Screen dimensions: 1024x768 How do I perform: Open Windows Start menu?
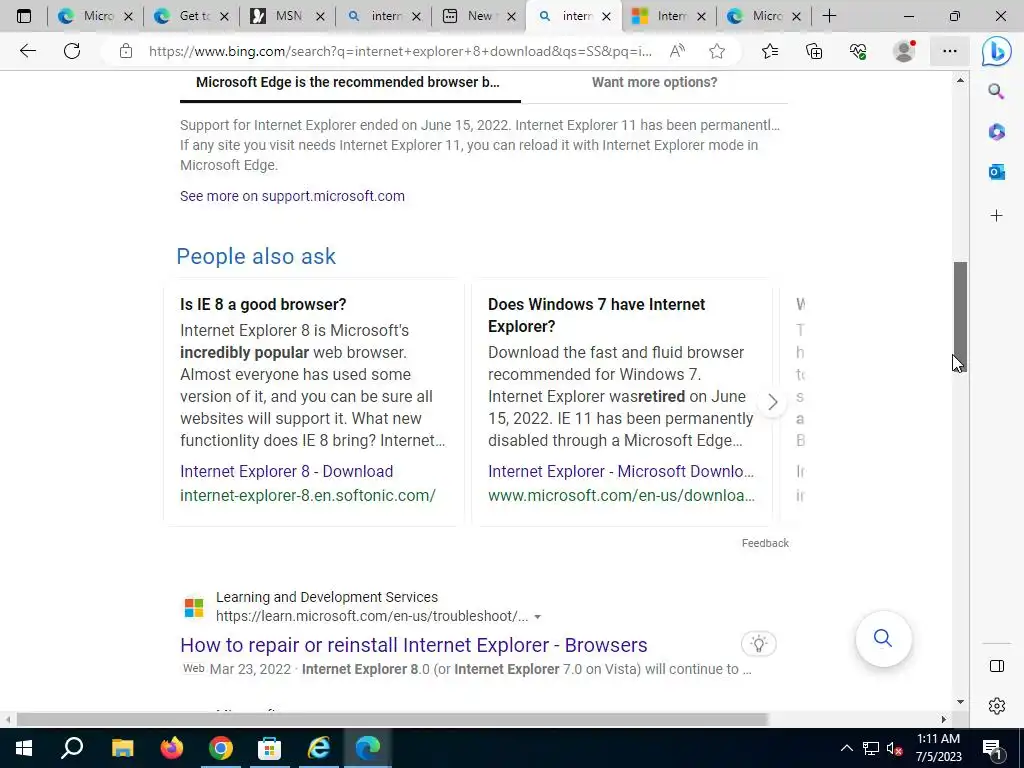[24, 748]
